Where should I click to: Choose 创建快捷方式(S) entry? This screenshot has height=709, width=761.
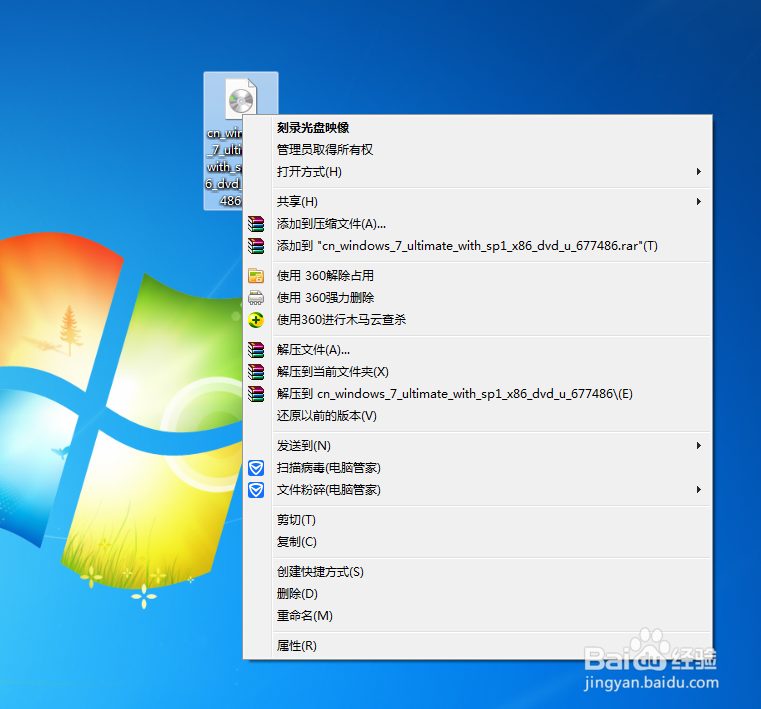(x=477, y=572)
